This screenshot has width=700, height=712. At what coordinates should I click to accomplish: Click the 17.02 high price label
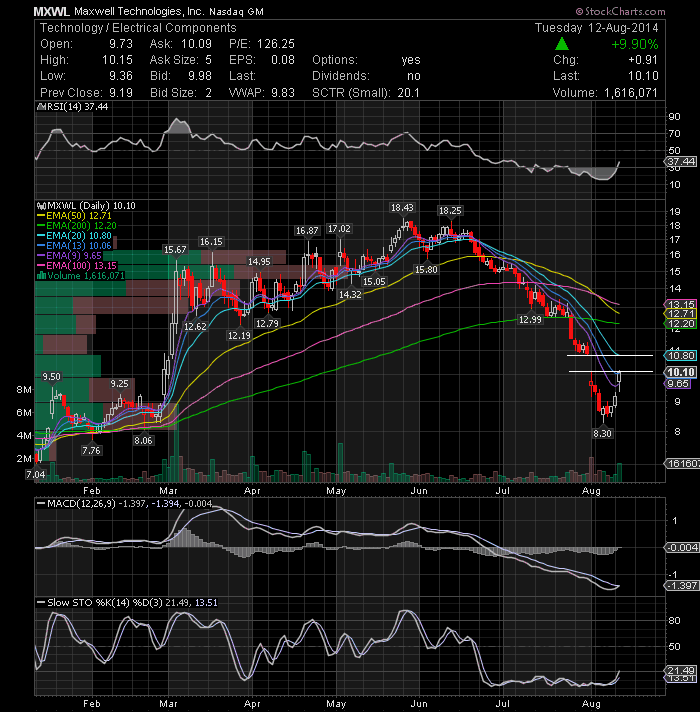pos(339,229)
